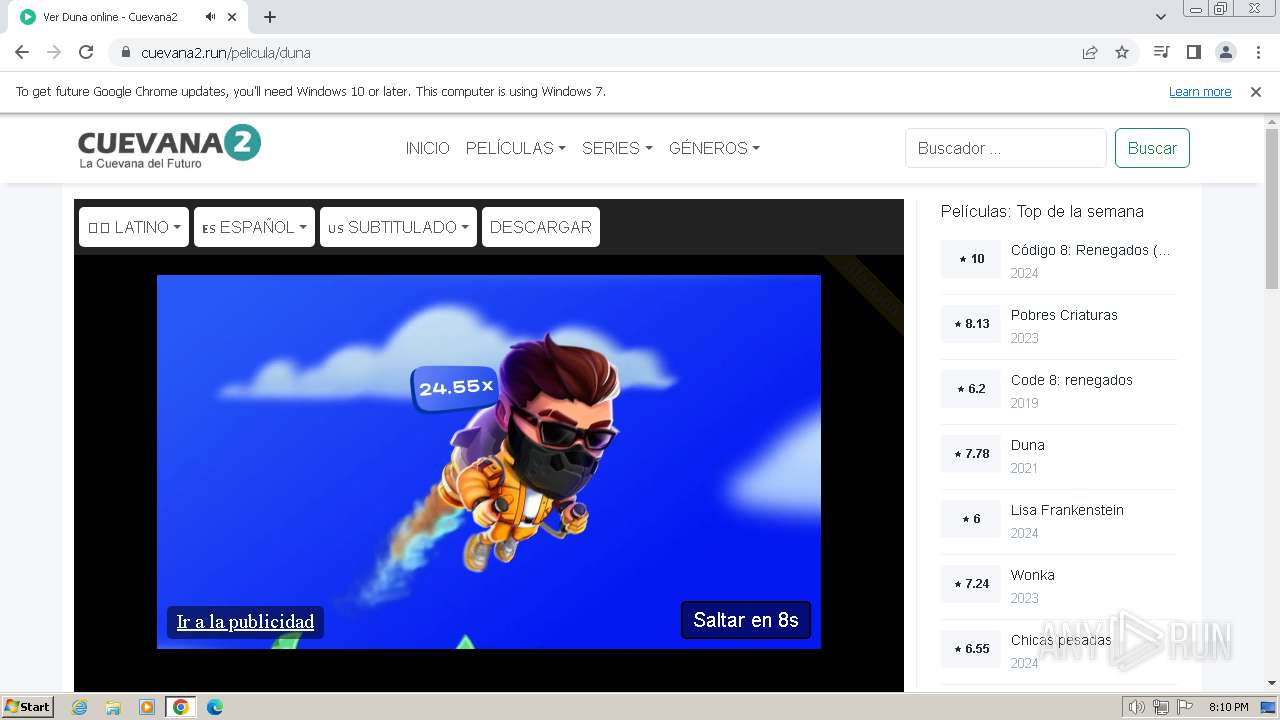Open Lisa Frankenstein from weekly top
Image resolution: width=1280 pixels, height=720 pixels.
[x=1067, y=510]
